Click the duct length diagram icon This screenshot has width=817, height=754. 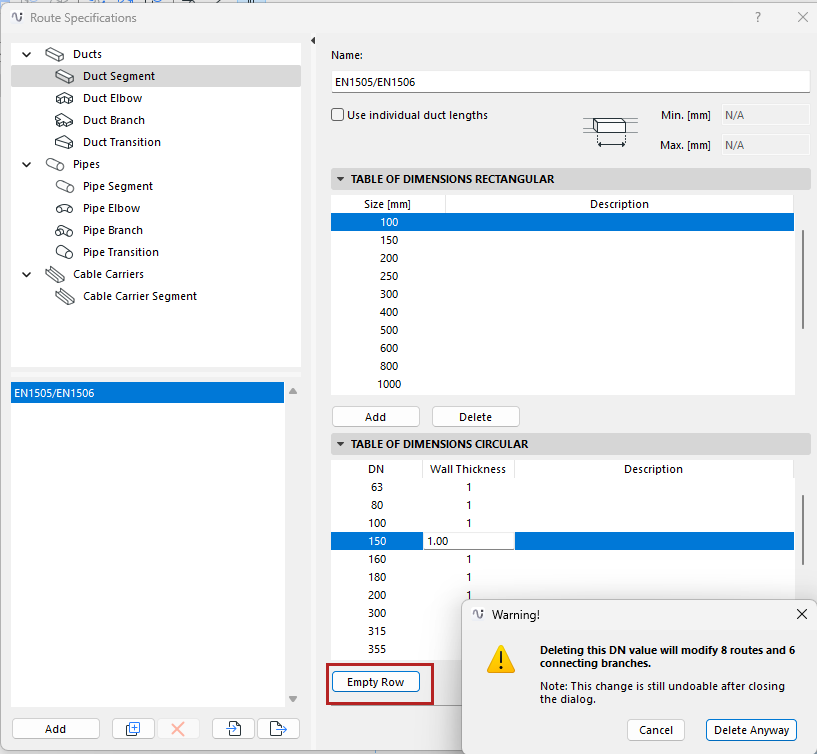[x=610, y=132]
